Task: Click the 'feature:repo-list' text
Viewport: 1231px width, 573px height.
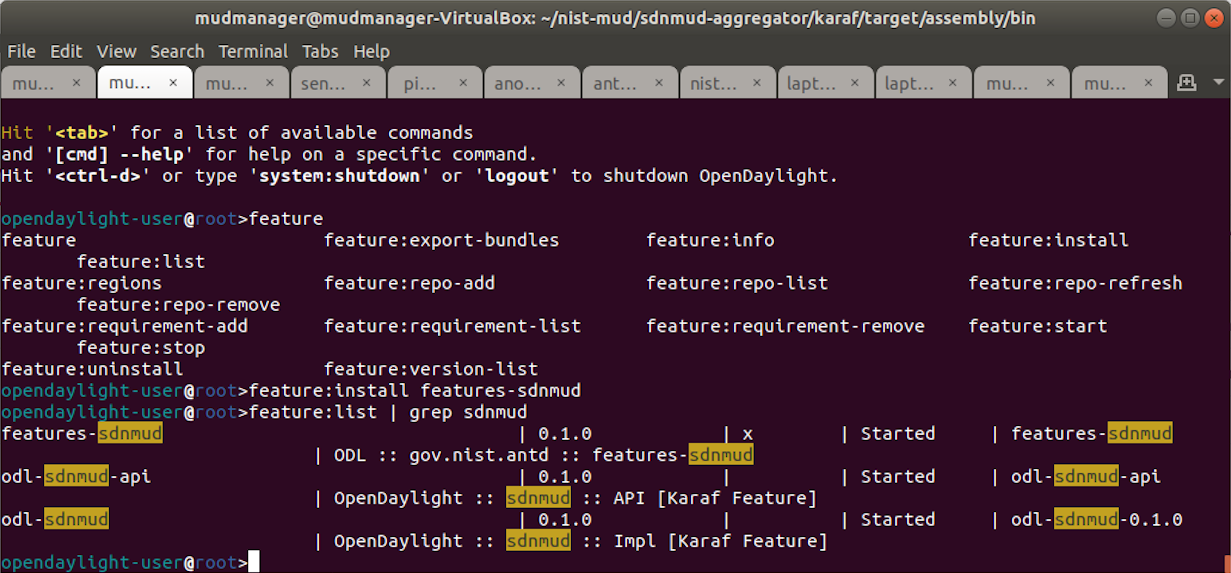Action: (x=737, y=283)
